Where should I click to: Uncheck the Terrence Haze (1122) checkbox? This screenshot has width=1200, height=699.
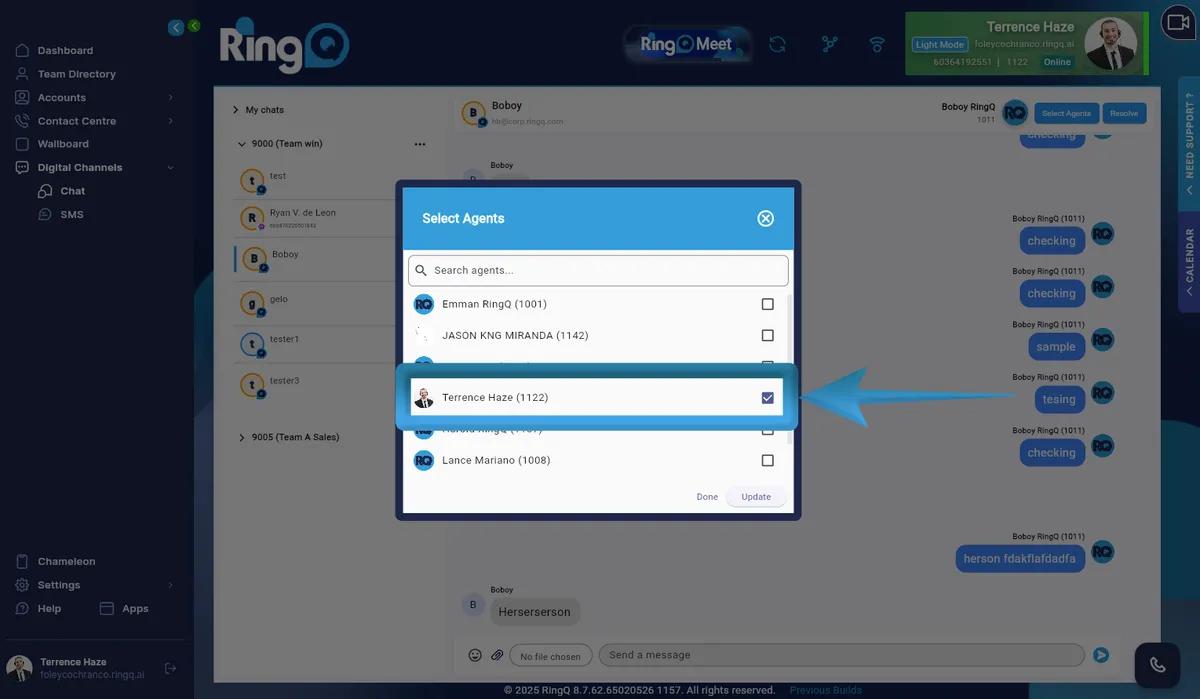[768, 398]
